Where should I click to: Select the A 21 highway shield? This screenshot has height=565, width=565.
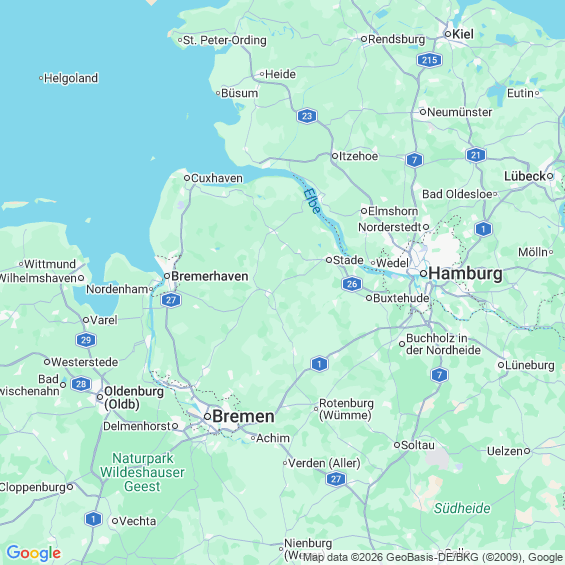(476, 155)
